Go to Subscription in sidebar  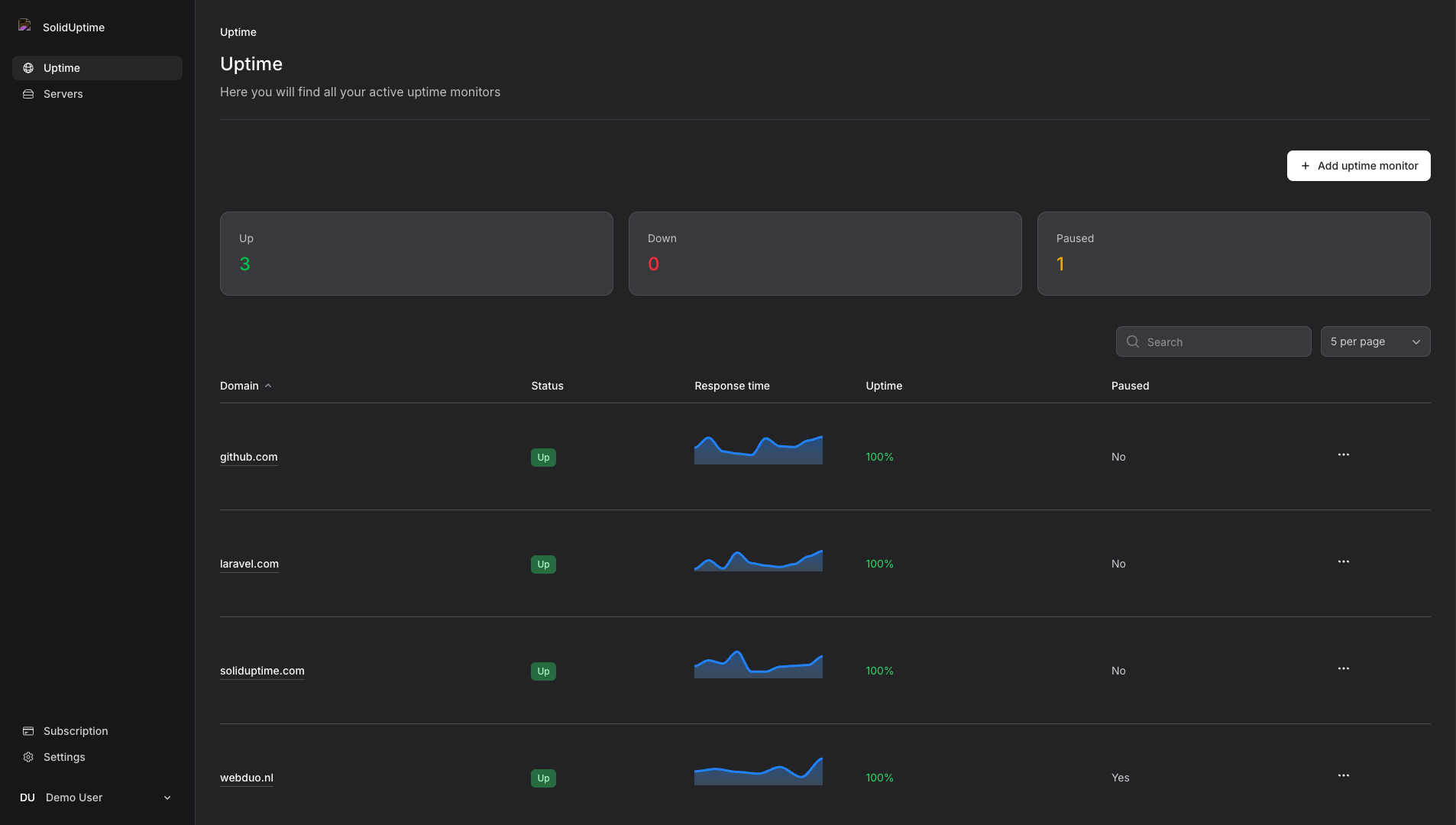pyautogui.click(x=97, y=731)
